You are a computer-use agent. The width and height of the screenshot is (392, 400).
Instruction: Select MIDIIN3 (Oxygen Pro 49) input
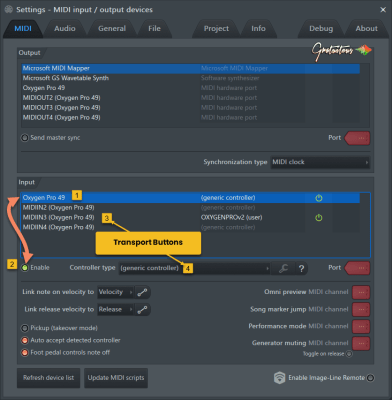(x=191, y=217)
